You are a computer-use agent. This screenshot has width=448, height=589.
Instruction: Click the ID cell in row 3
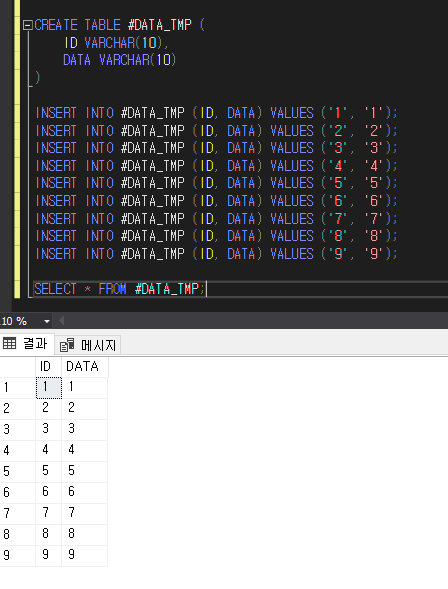[48, 429]
